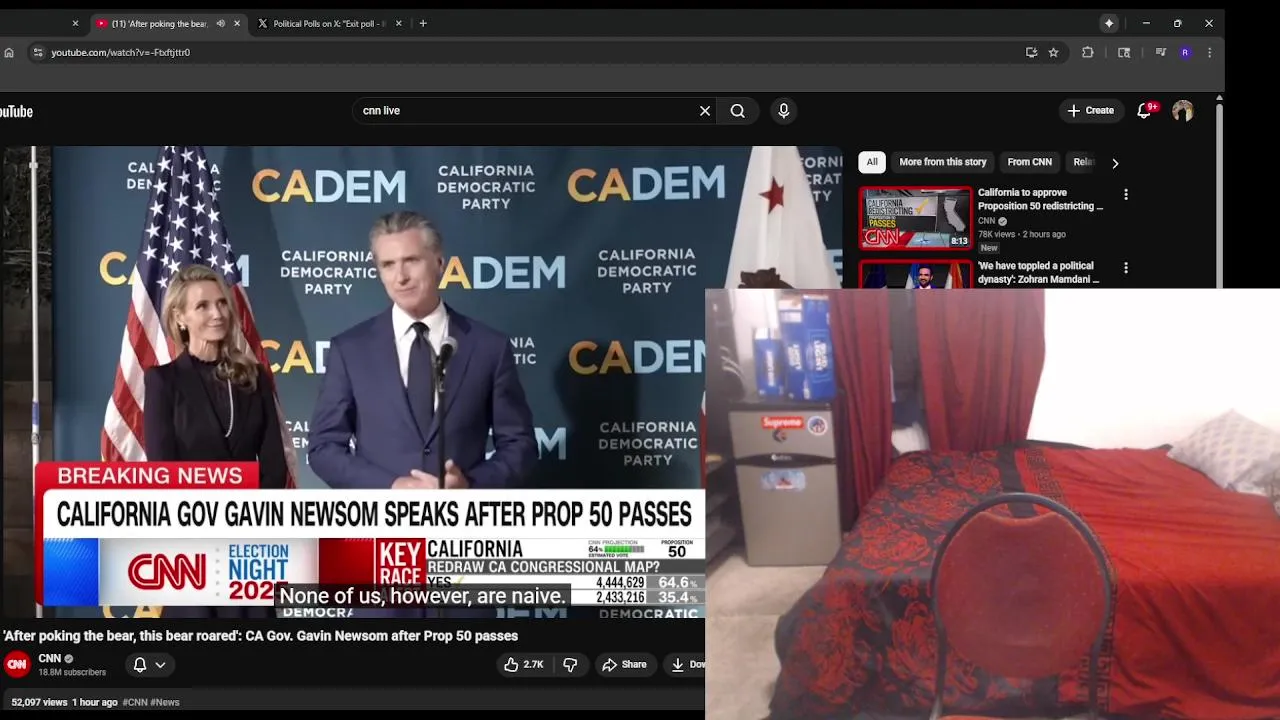This screenshot has height=720, width=1280.
Task: Open CNN channel name link
Action: coord(50,658)
